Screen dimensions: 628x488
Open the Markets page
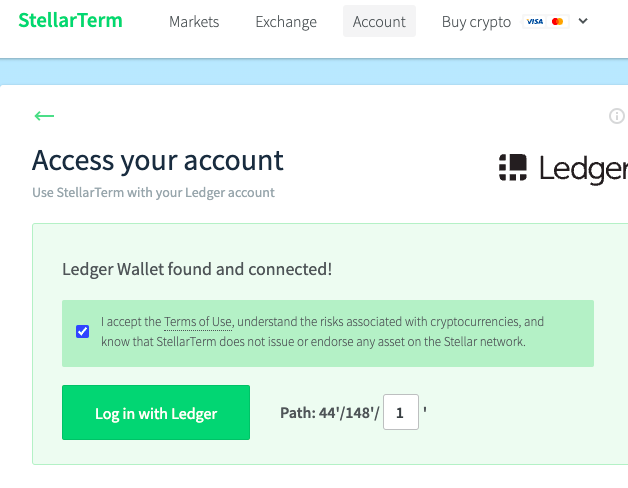(194, 22)
